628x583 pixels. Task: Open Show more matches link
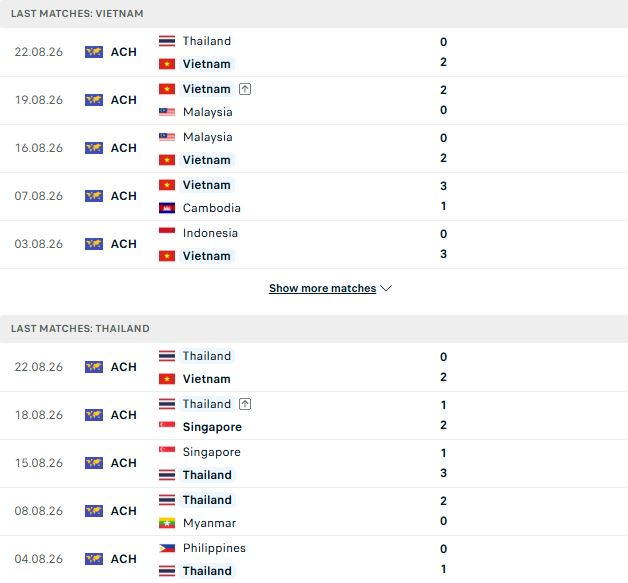(322, 288)
